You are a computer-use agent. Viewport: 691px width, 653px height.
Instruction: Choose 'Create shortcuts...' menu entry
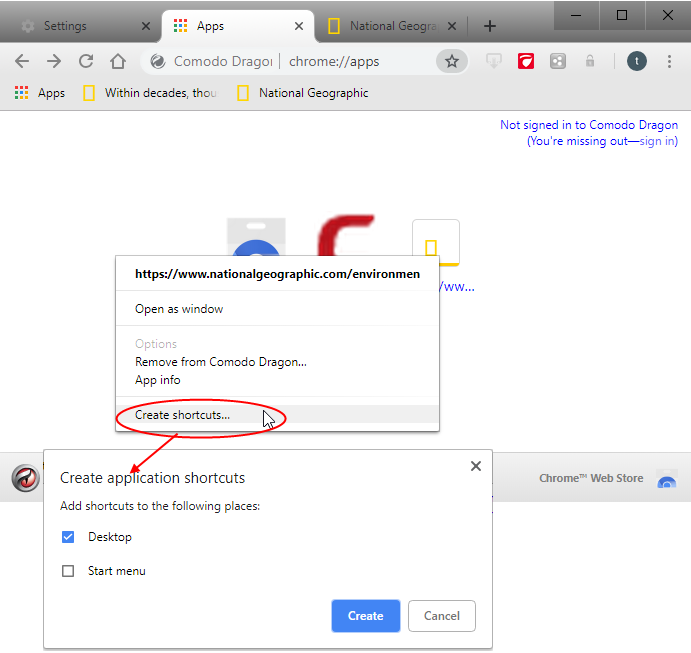[277, 415]
